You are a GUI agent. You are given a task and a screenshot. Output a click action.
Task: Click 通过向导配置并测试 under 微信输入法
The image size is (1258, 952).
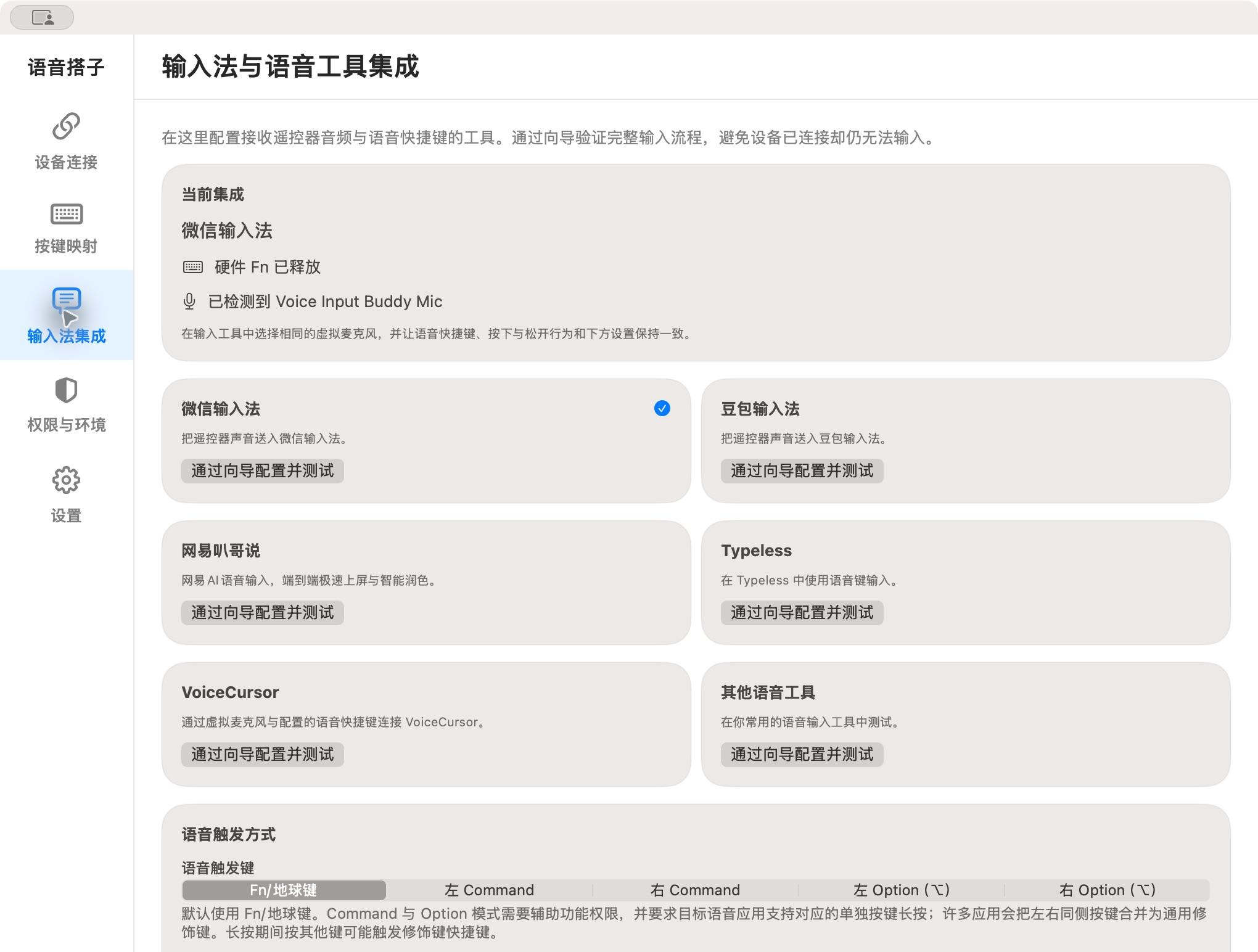(x=263, y=471)
